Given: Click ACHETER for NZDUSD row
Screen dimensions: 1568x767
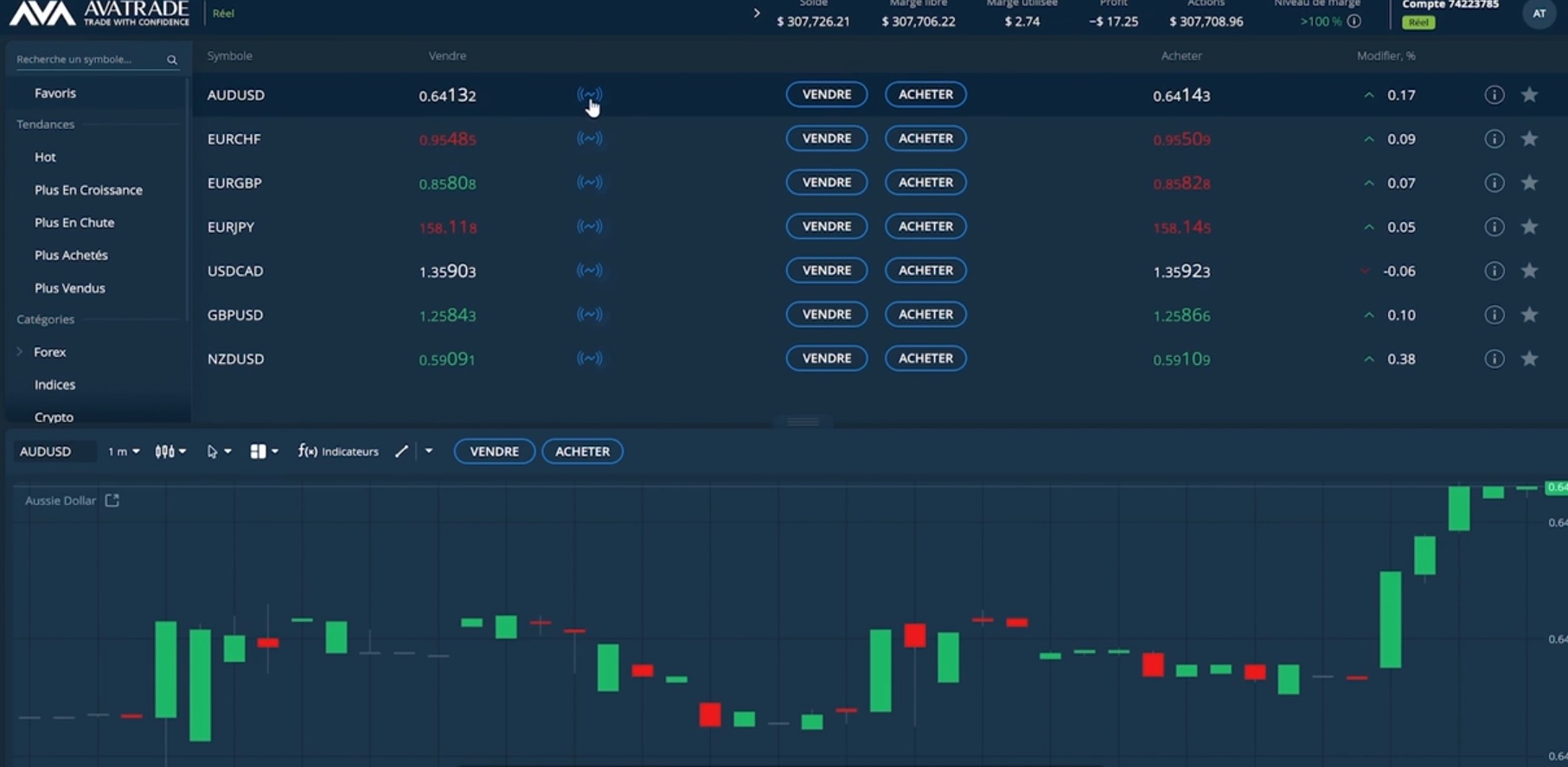Looking at the screenshot, I should 925,358.
